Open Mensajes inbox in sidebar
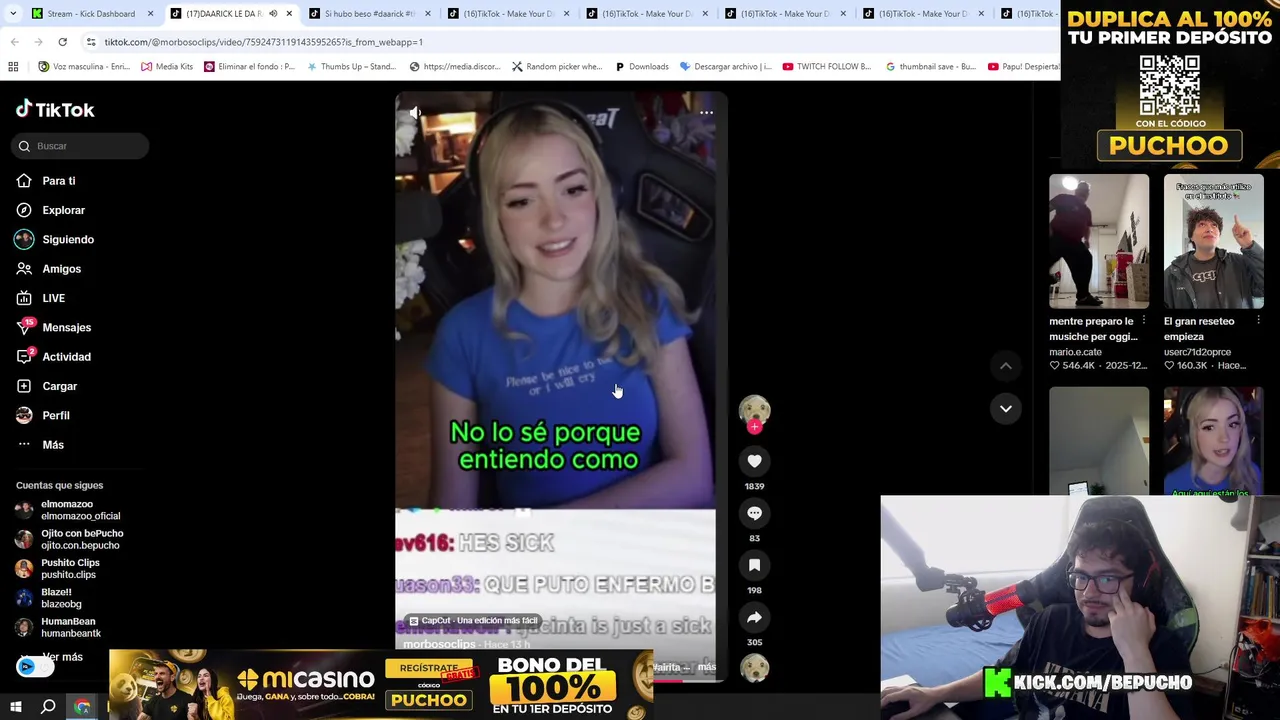Viewport: 1280px width, 720px height. click(x=66, y=327)
